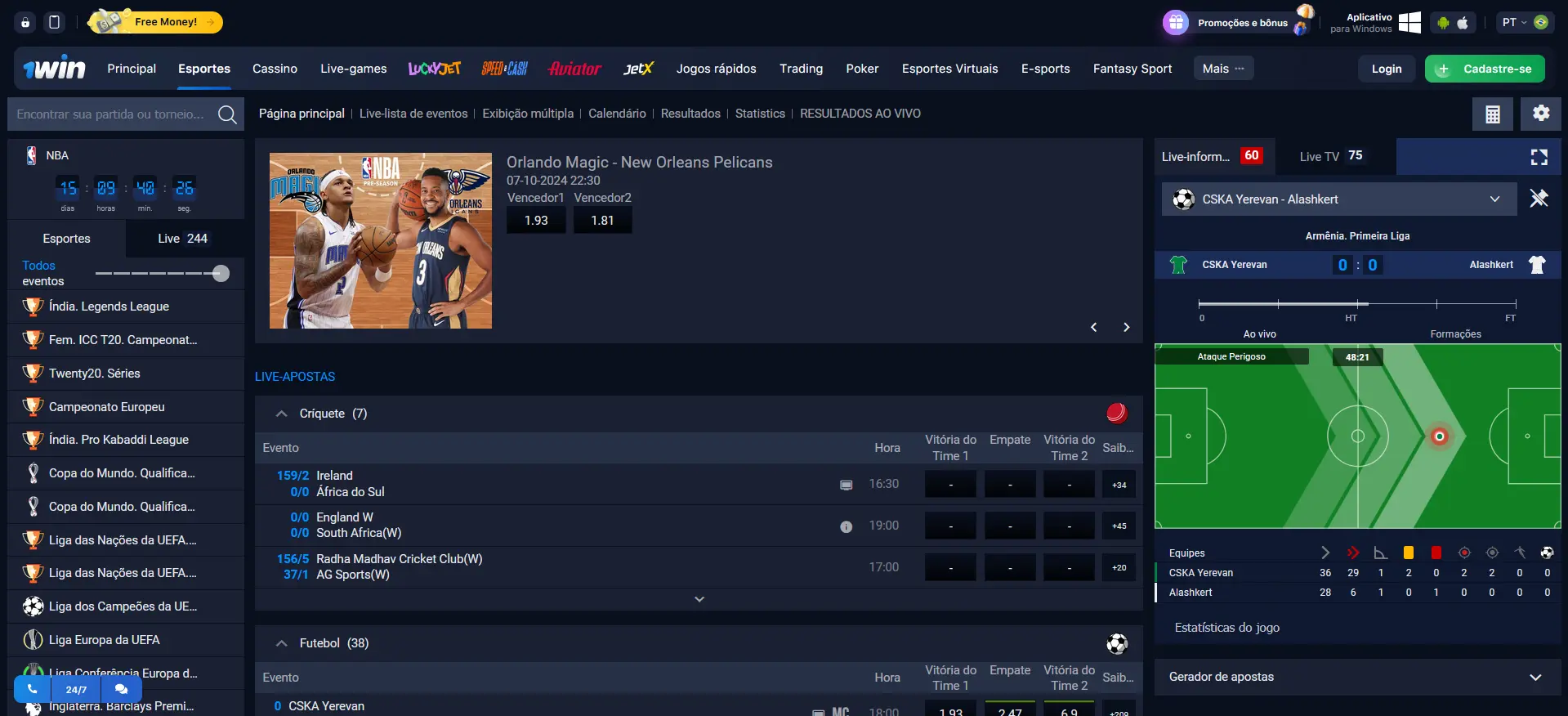
Task: Open the Cassino menu item
Action: tap(275, 69)
